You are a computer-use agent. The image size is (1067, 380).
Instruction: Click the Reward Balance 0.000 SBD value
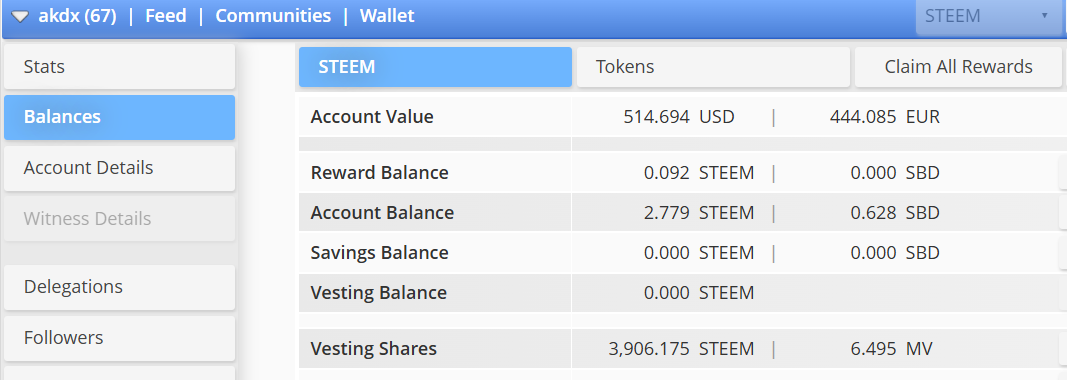[895, 173]
